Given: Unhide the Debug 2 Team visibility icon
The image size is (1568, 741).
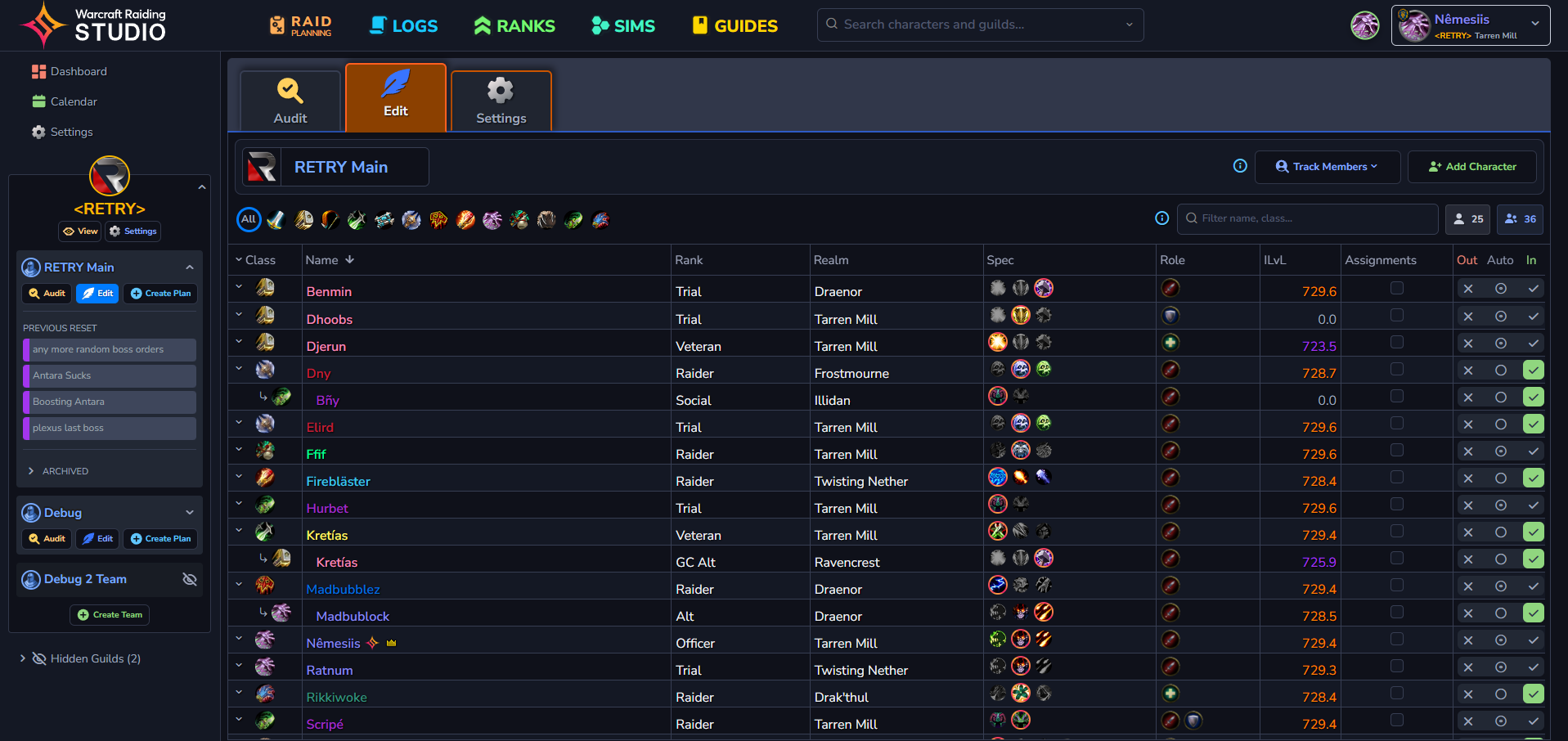Looking at the screenshot, I should click(x=190, y=579).
